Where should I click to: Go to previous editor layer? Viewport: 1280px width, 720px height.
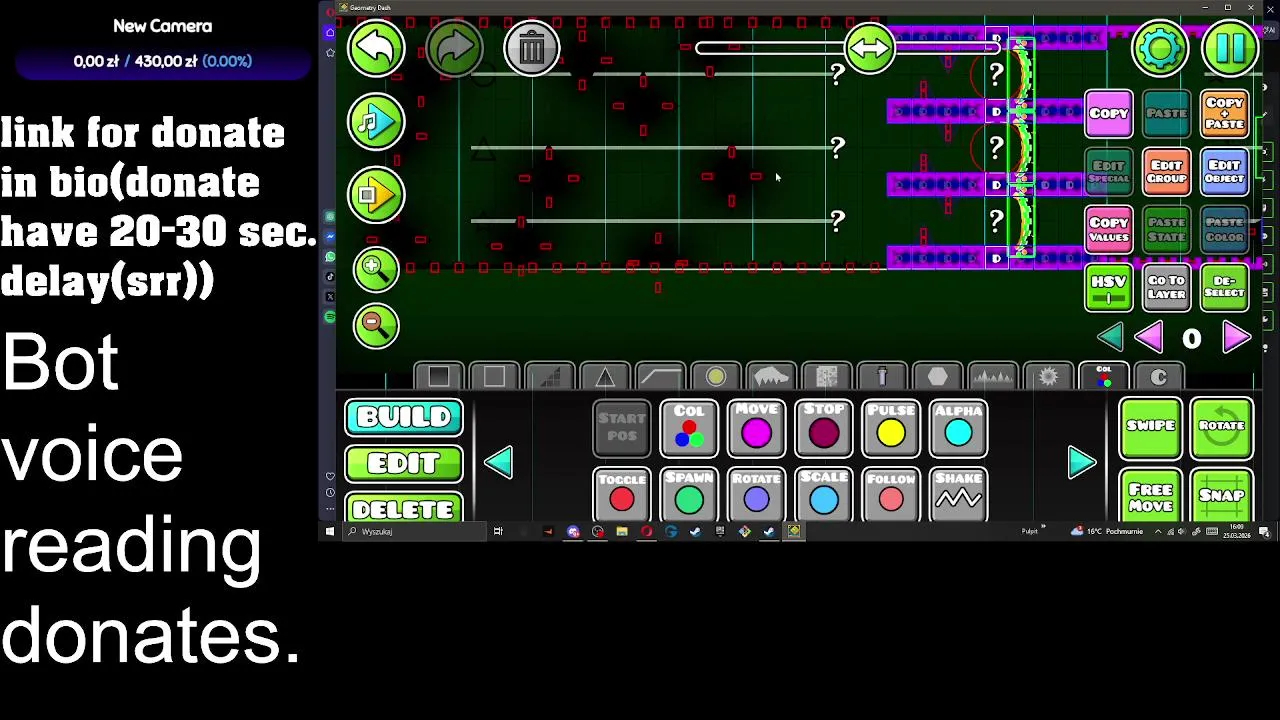(x=1149, y=338)
